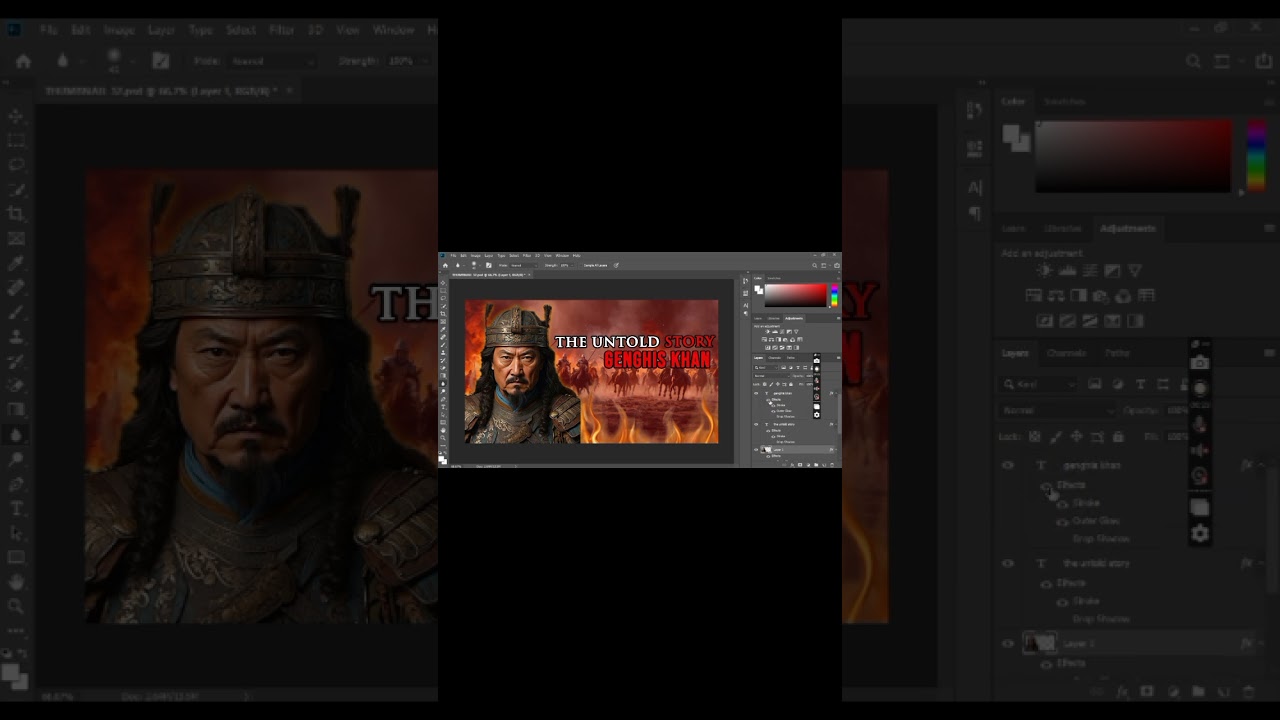Select the Move tool in the dimmed backdrop

[16, 116]
